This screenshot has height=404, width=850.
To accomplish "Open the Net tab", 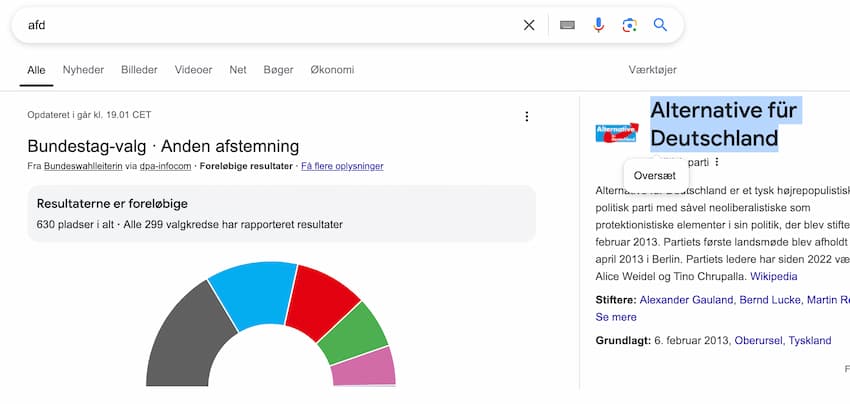I will point(238,70).
